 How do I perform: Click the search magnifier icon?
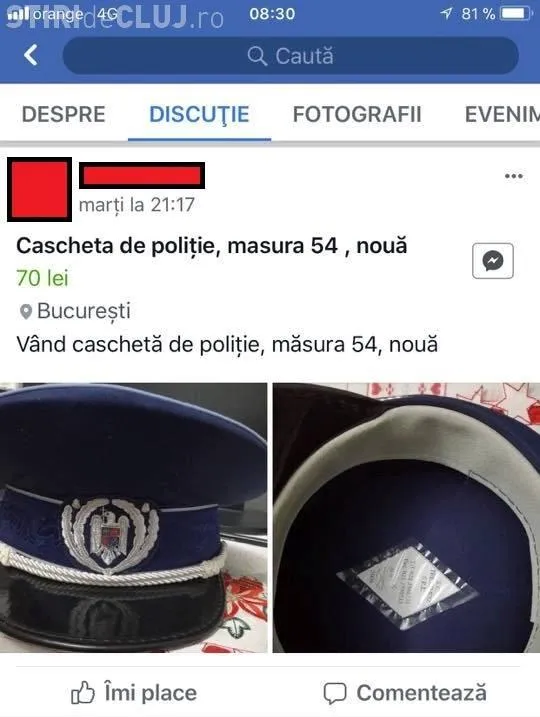click(257, 56)
